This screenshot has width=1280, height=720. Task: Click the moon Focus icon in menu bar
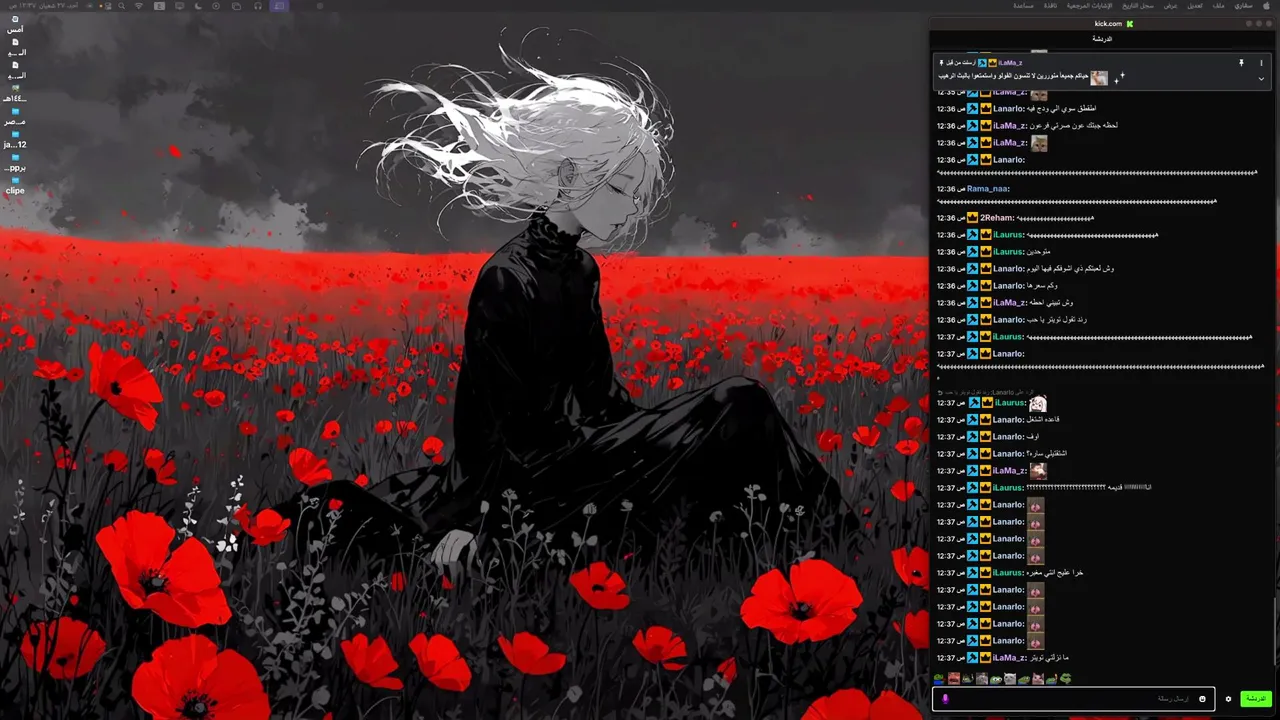point(198,6)
